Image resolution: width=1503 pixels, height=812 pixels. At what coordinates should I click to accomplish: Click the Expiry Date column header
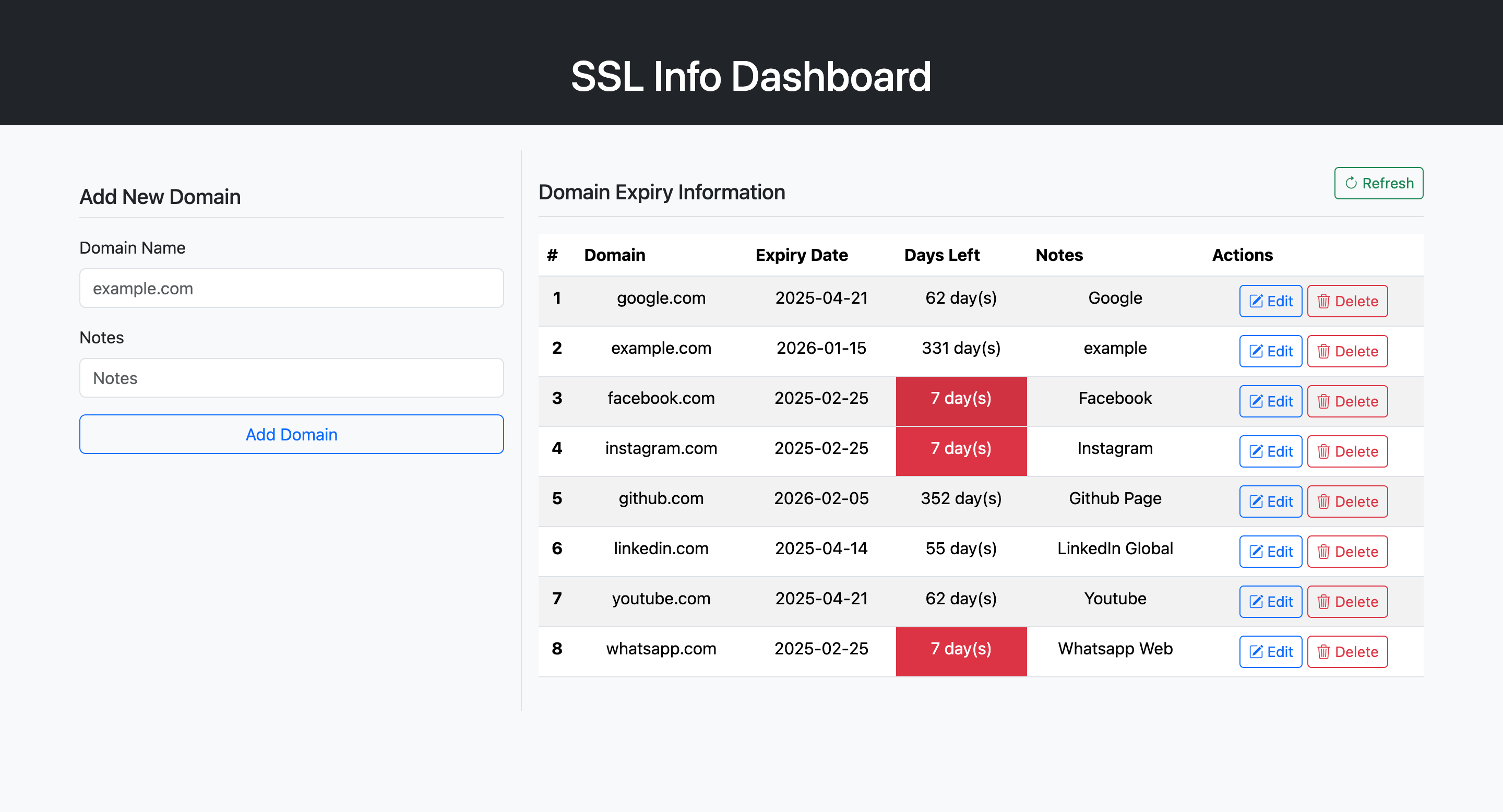801,255
